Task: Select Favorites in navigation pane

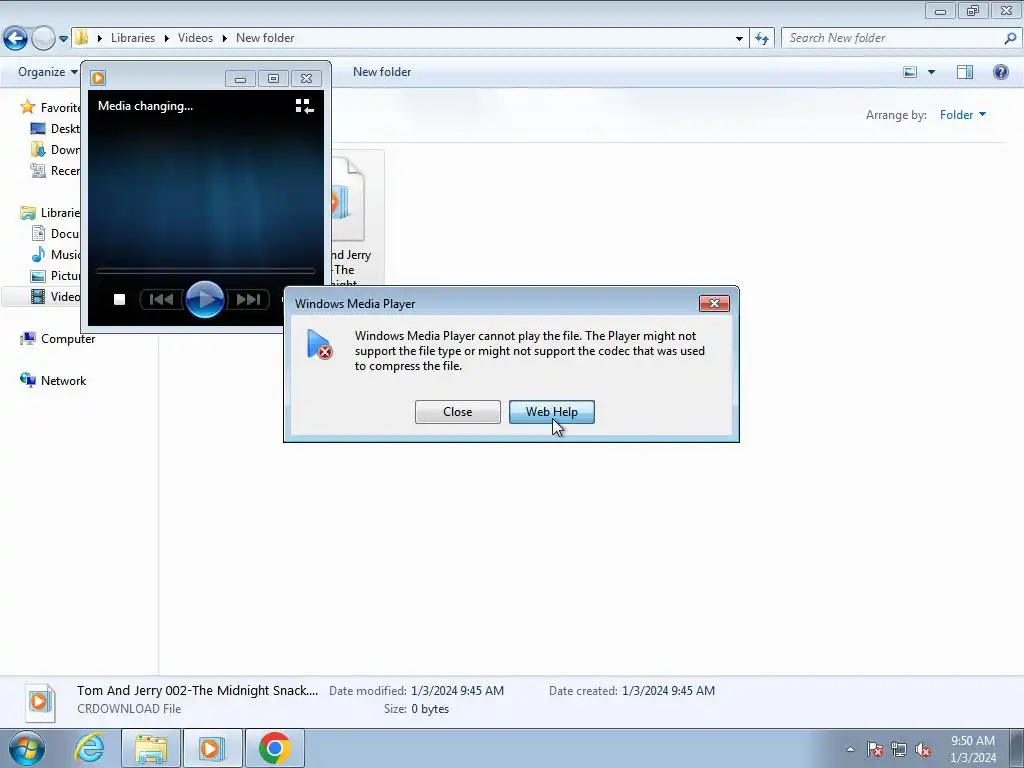Action: tap(50, 107)
